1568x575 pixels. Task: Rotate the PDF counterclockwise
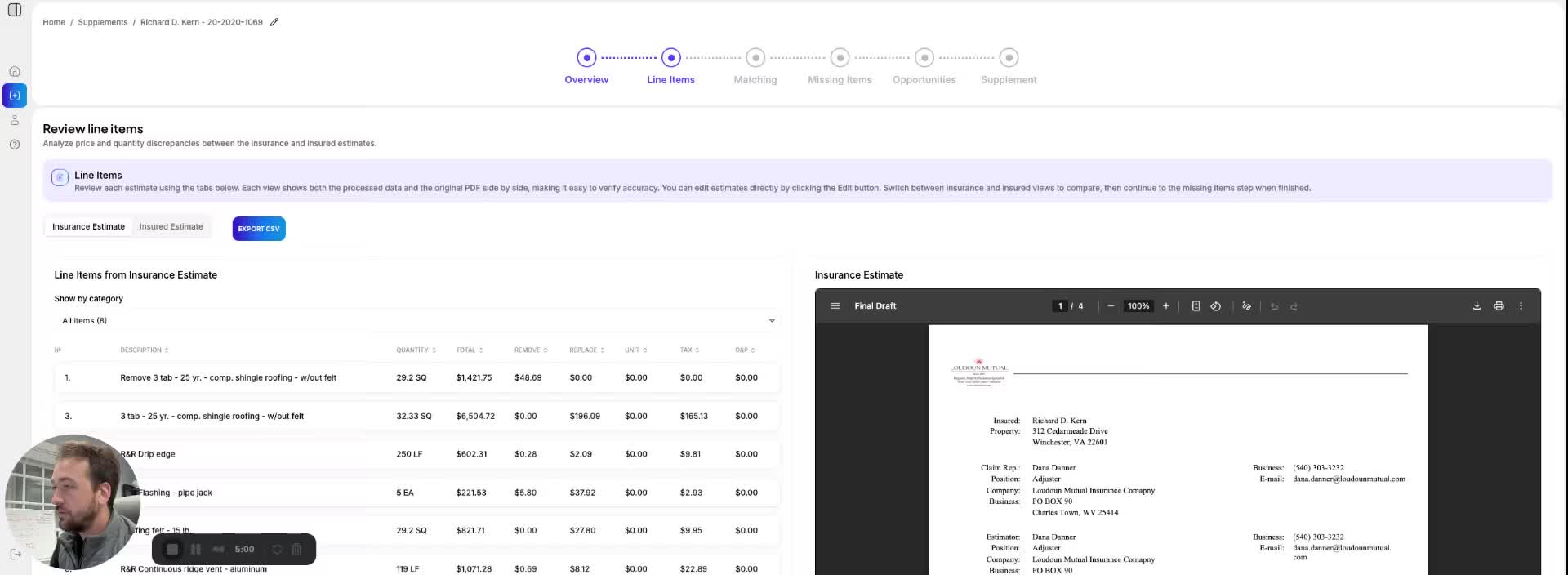[x=1215, y=306]
